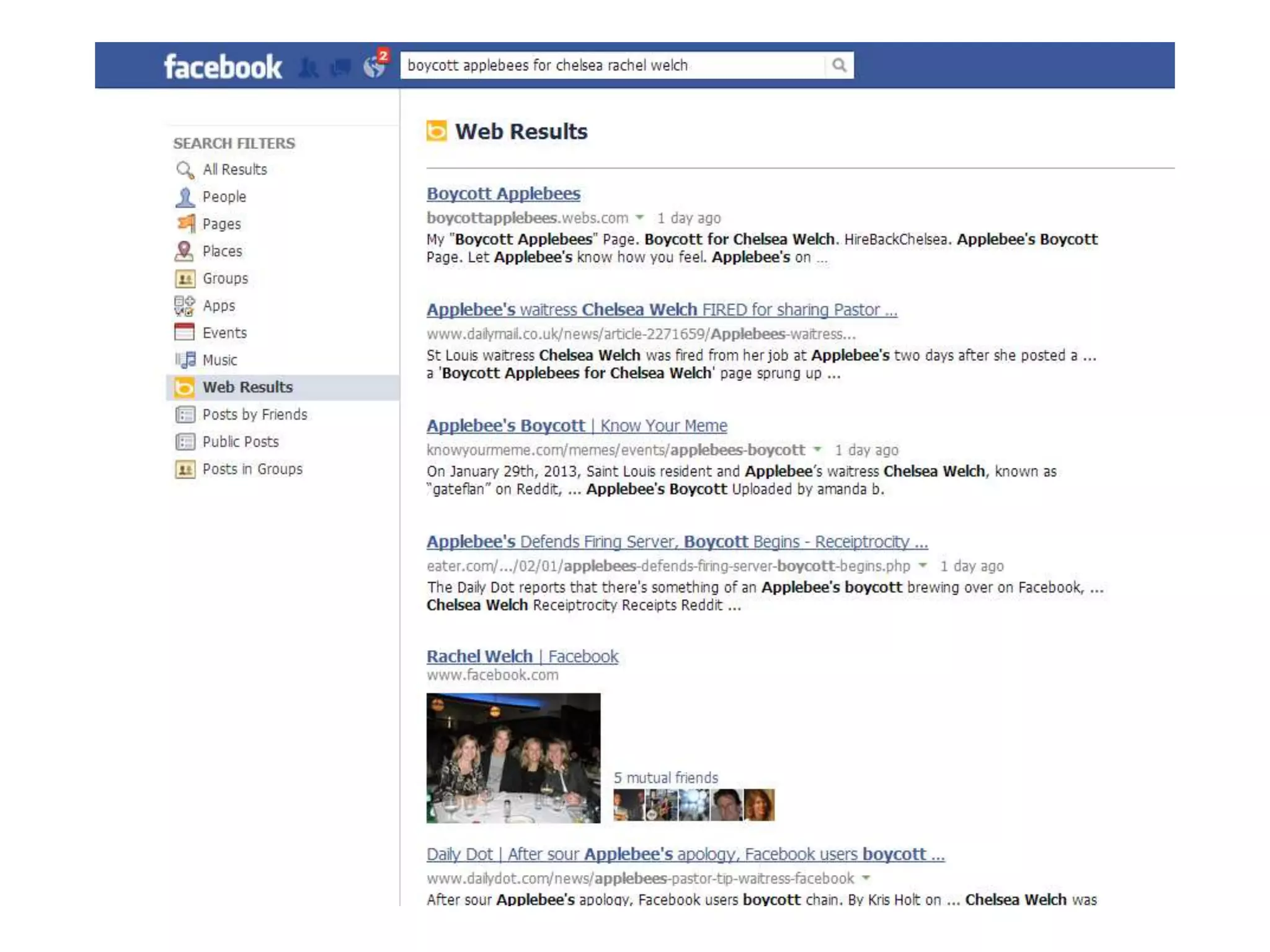Open Applebee's Boycott Know Your Meme link

click(576, 426)
